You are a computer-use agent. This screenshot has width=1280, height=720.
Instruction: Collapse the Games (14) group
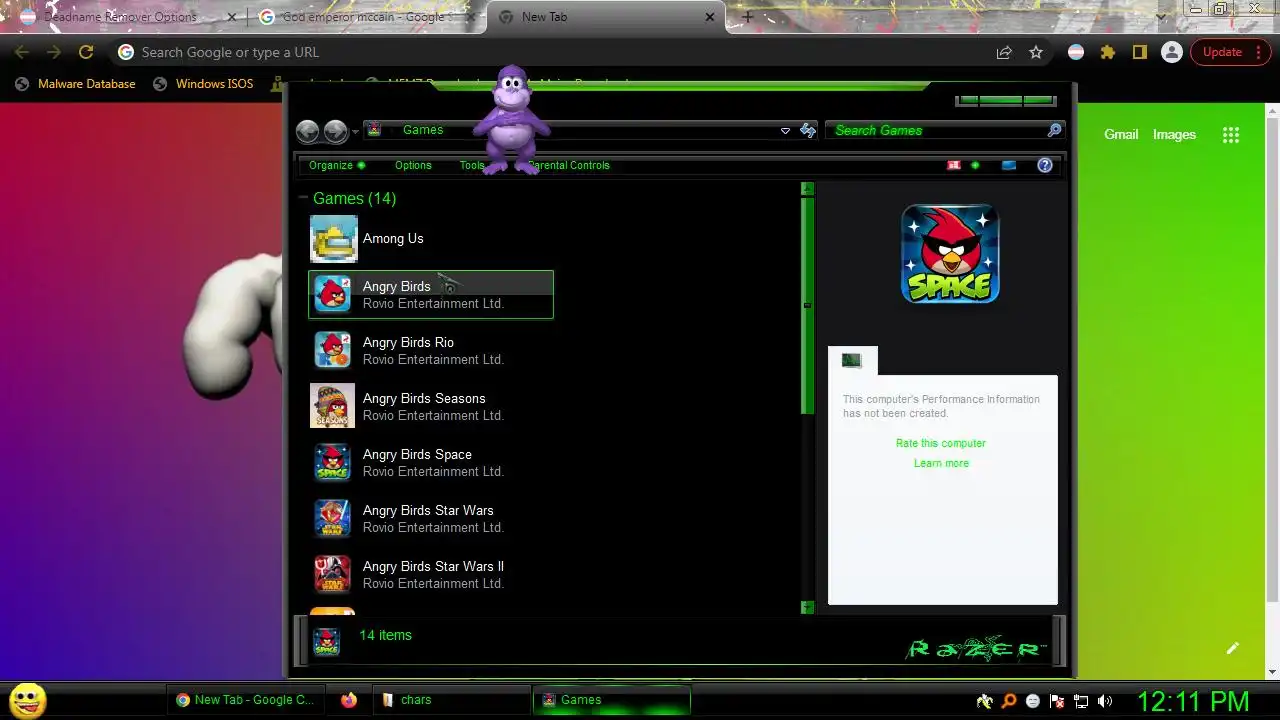point(304,198)
